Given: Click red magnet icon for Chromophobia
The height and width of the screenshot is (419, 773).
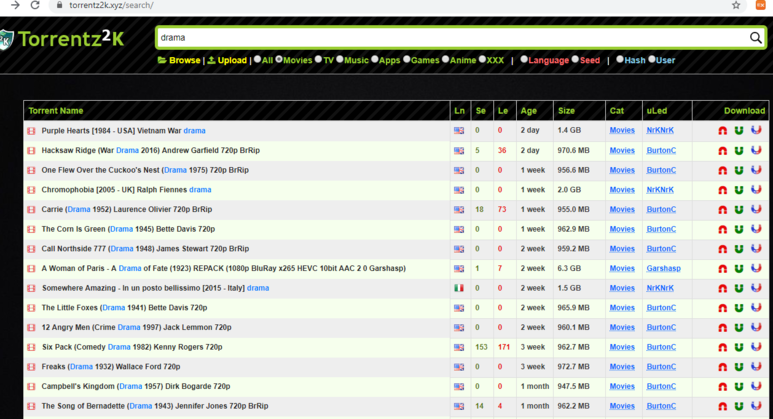Looking at the screenshot, I should pyautogui.click(x=723, y=190).
